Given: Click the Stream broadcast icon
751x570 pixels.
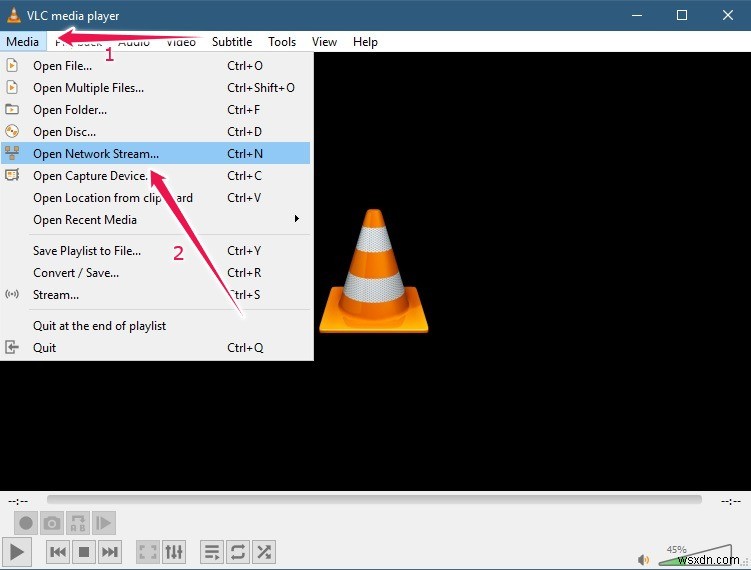Looking at the screenshot, I should click(12, 294).
